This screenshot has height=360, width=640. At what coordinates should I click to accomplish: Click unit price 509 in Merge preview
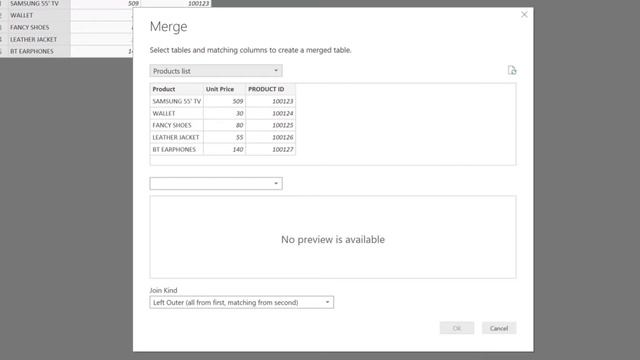(224, 101)
